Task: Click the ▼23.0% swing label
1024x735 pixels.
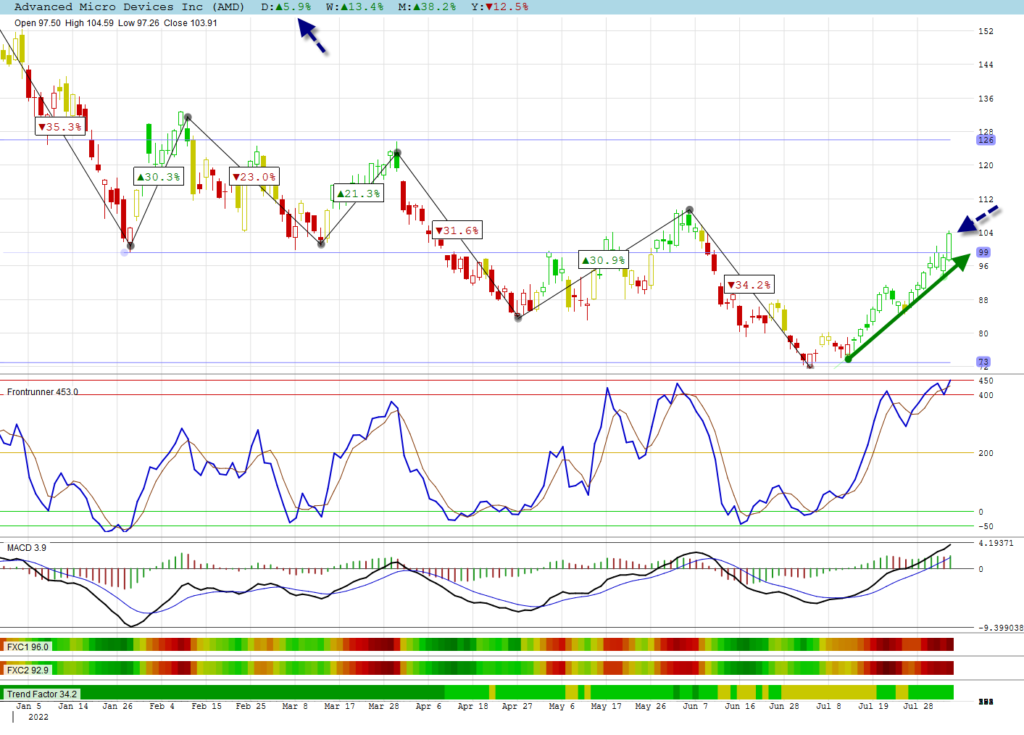Action: point(255,177)
